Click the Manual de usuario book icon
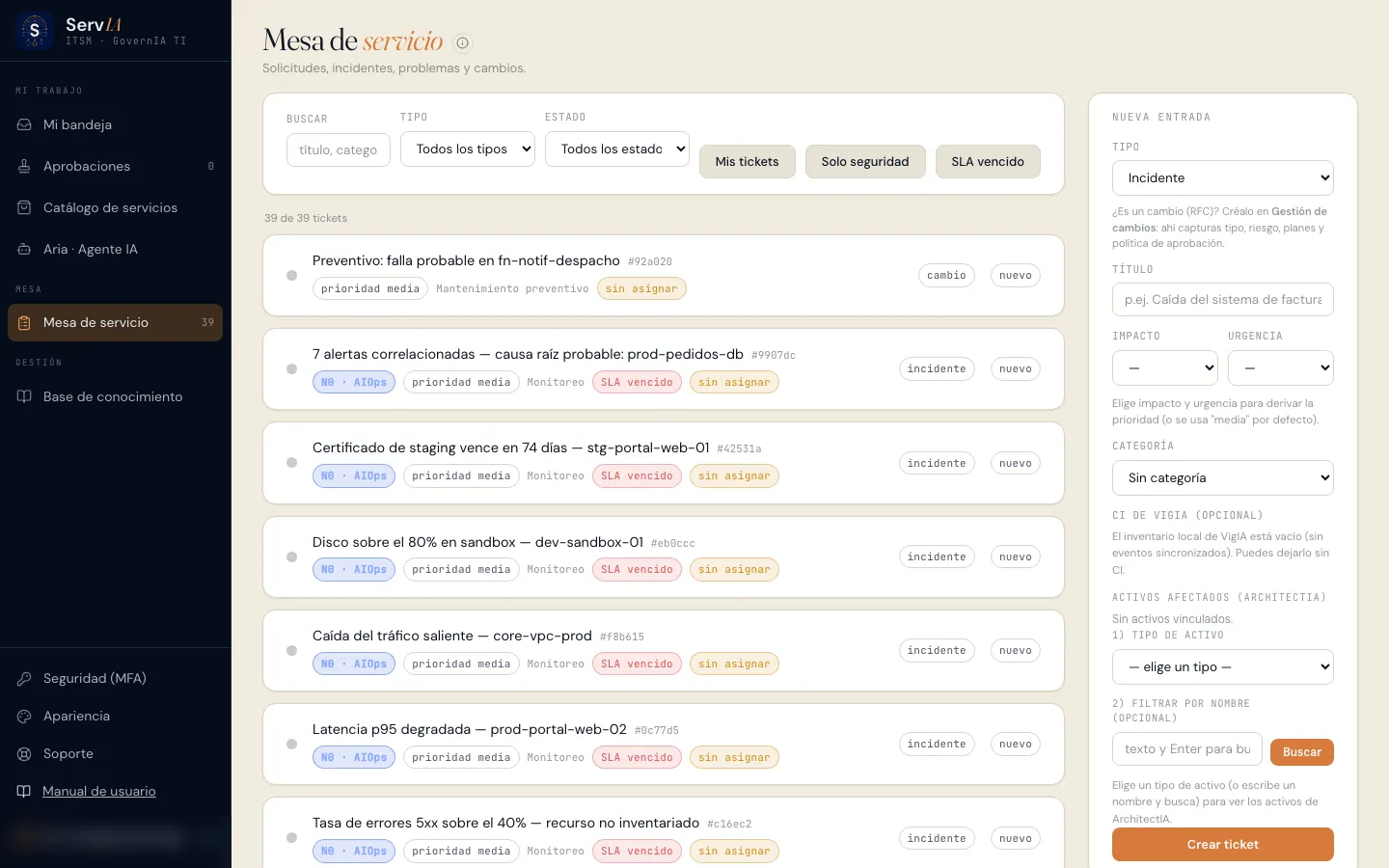 tap(24, 791)
